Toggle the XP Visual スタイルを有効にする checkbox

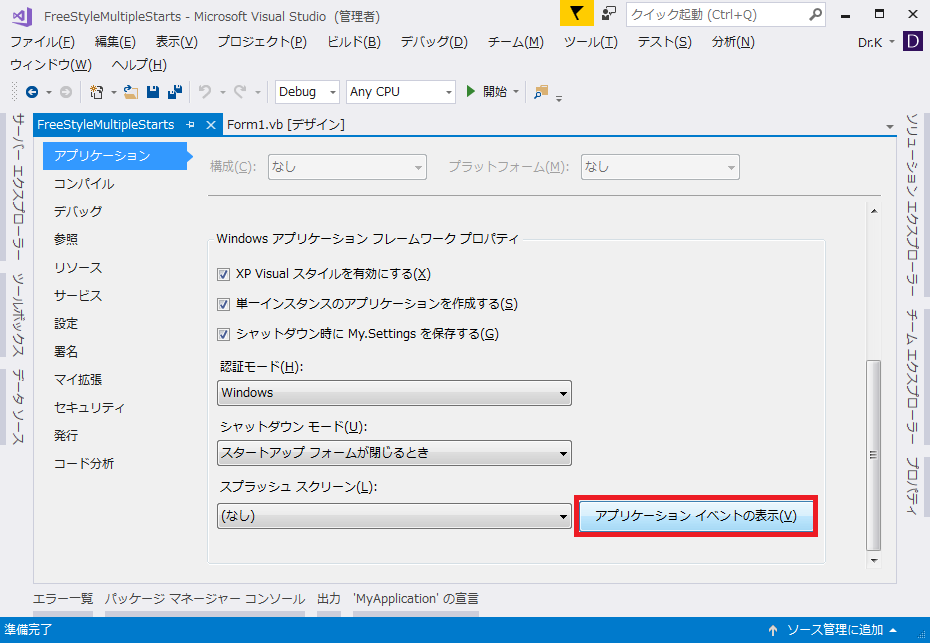(x=224, y=274)
